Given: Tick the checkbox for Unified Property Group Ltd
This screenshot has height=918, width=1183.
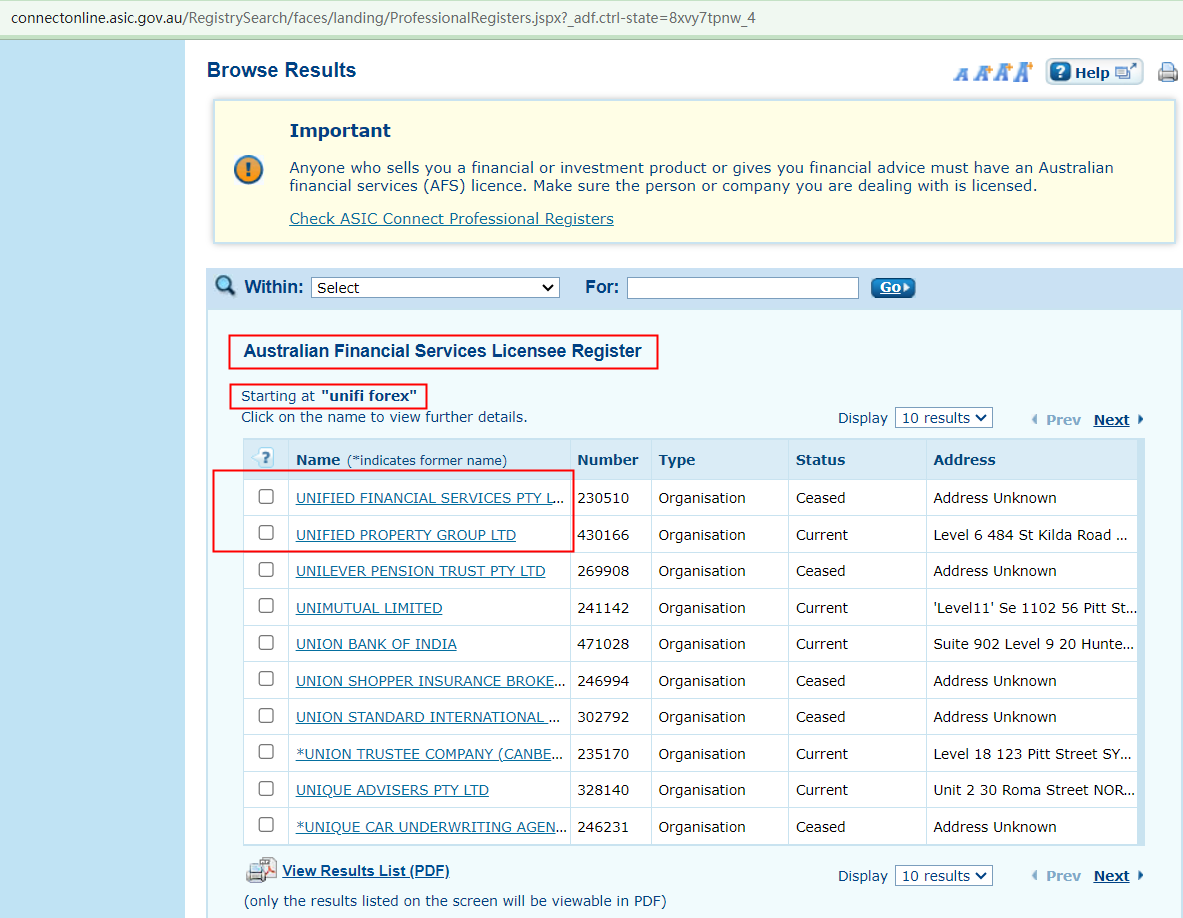Looking at the screenshot, I should [266, 534].
